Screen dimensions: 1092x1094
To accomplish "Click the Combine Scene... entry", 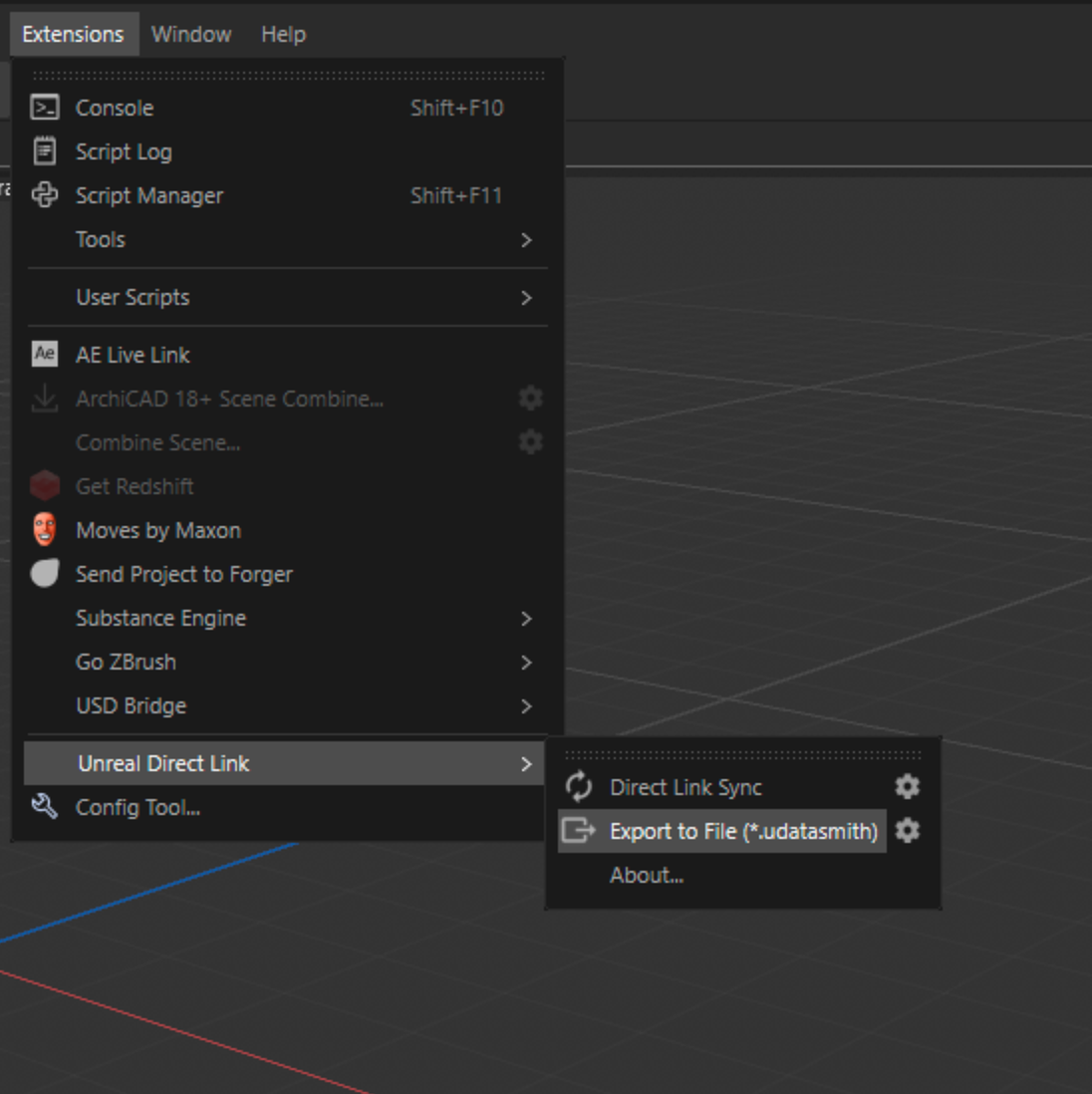I will pos(157,443).
